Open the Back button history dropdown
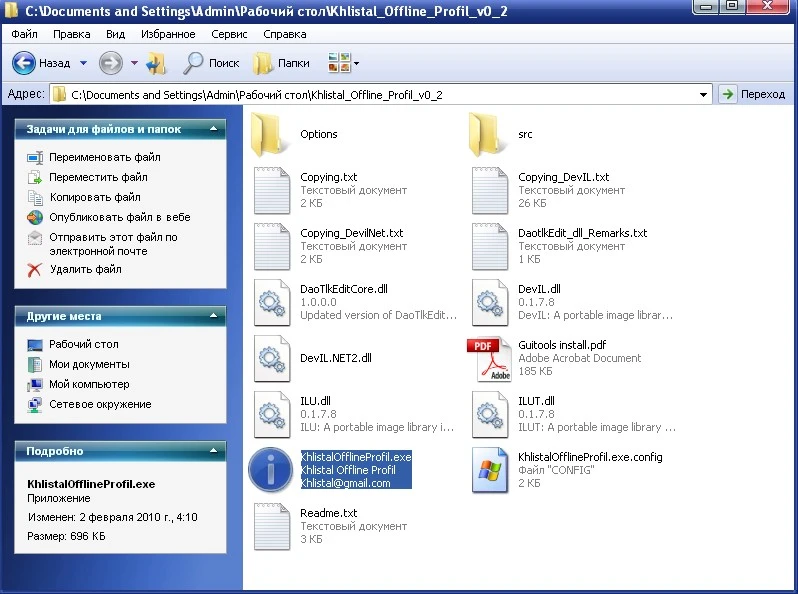This screenshot has width=798, height=594. [83, 63]
